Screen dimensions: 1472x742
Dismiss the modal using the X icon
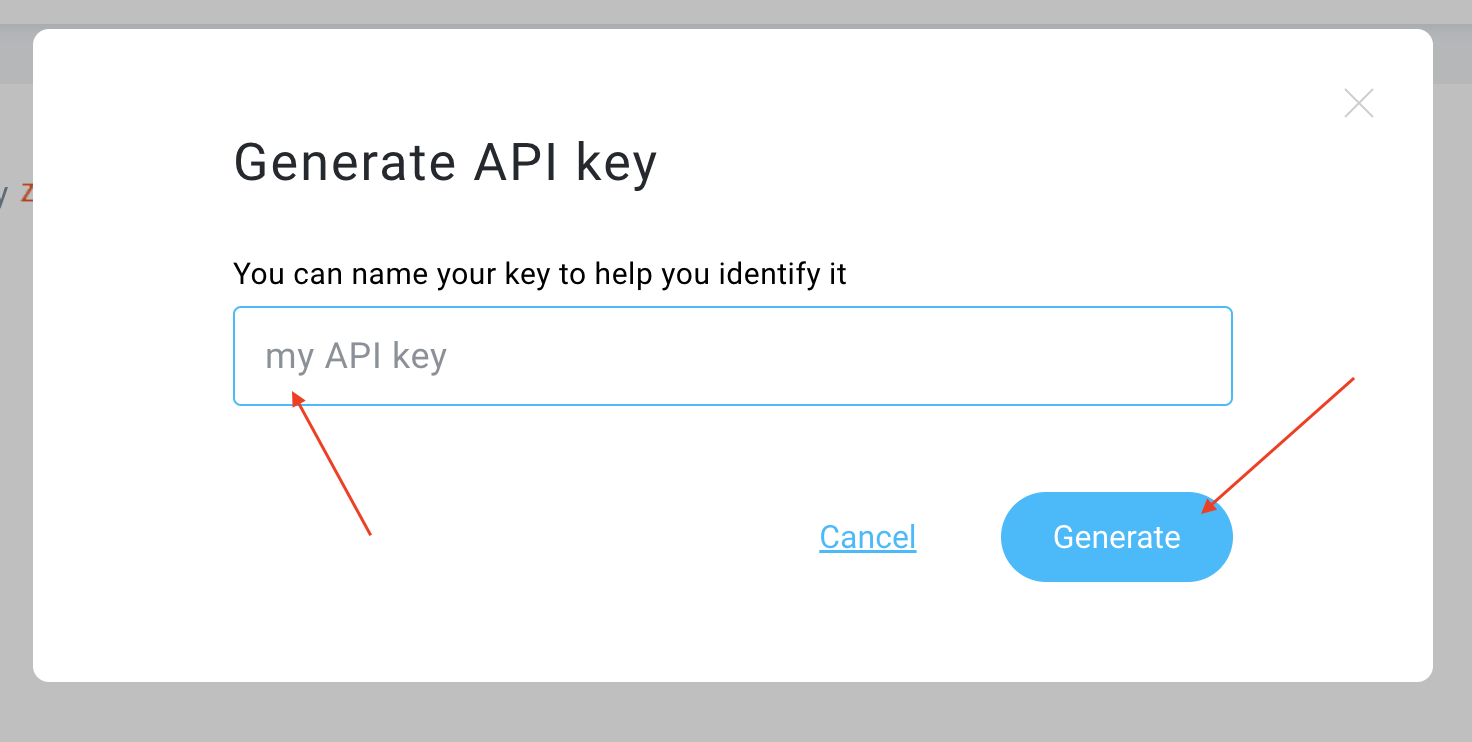coord(1358,103)
